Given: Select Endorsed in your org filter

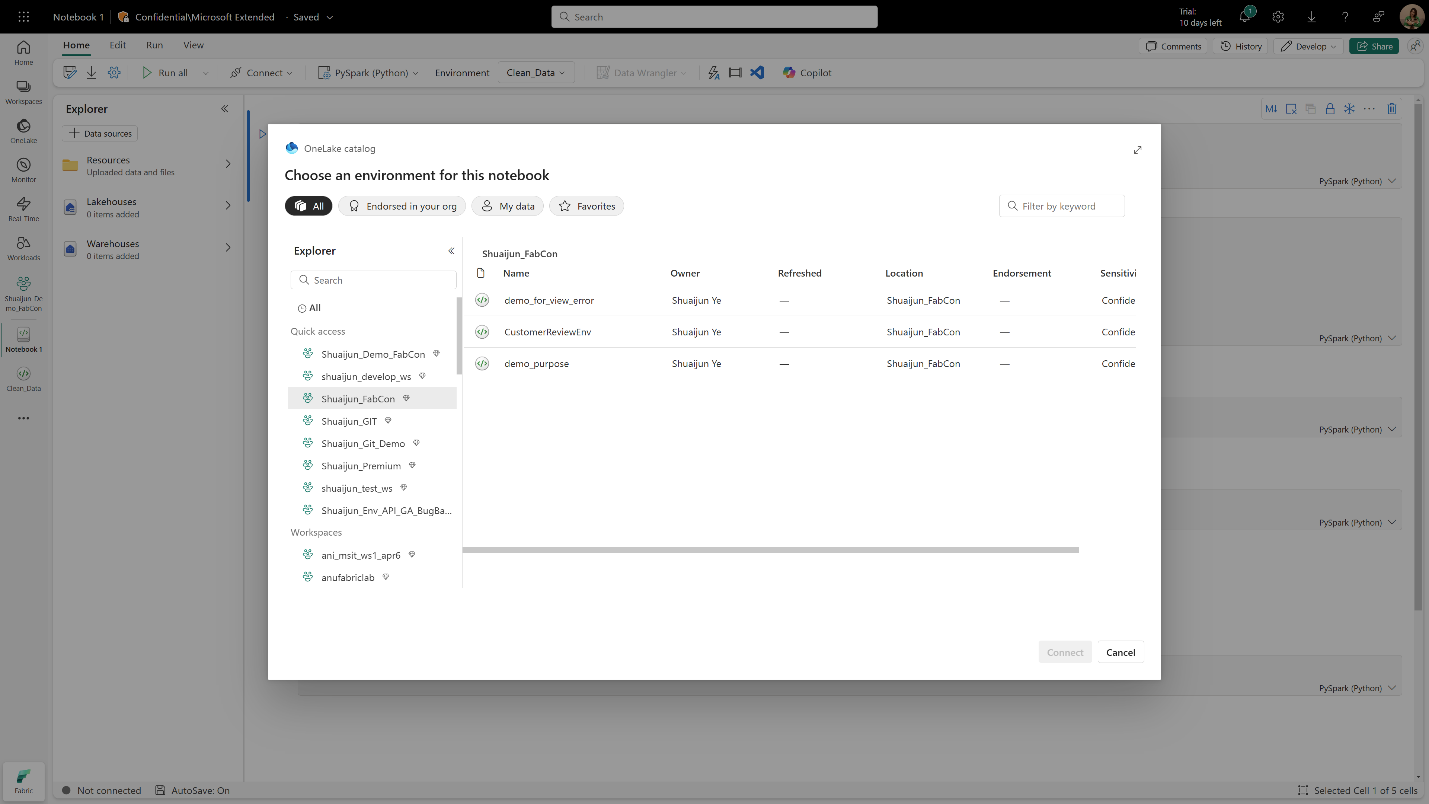Looking at the screenshot, I should 402,206.
